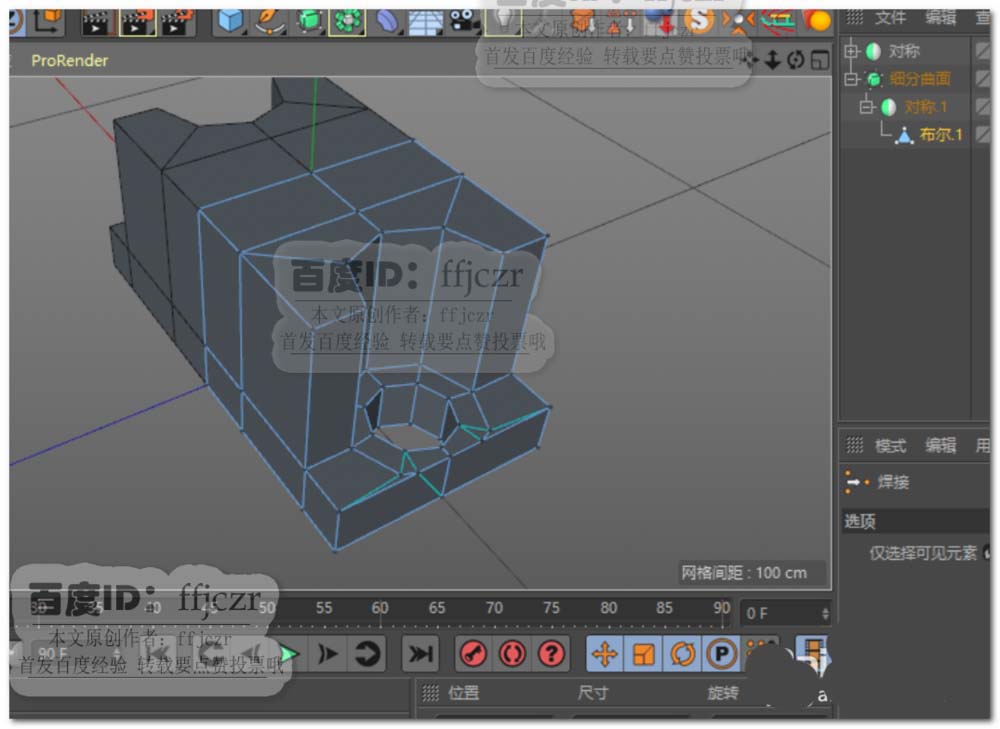Viewport: 1000px width, 729px height.
Task: Click the Render View clapperboard icon
Action: pos(96,22)
